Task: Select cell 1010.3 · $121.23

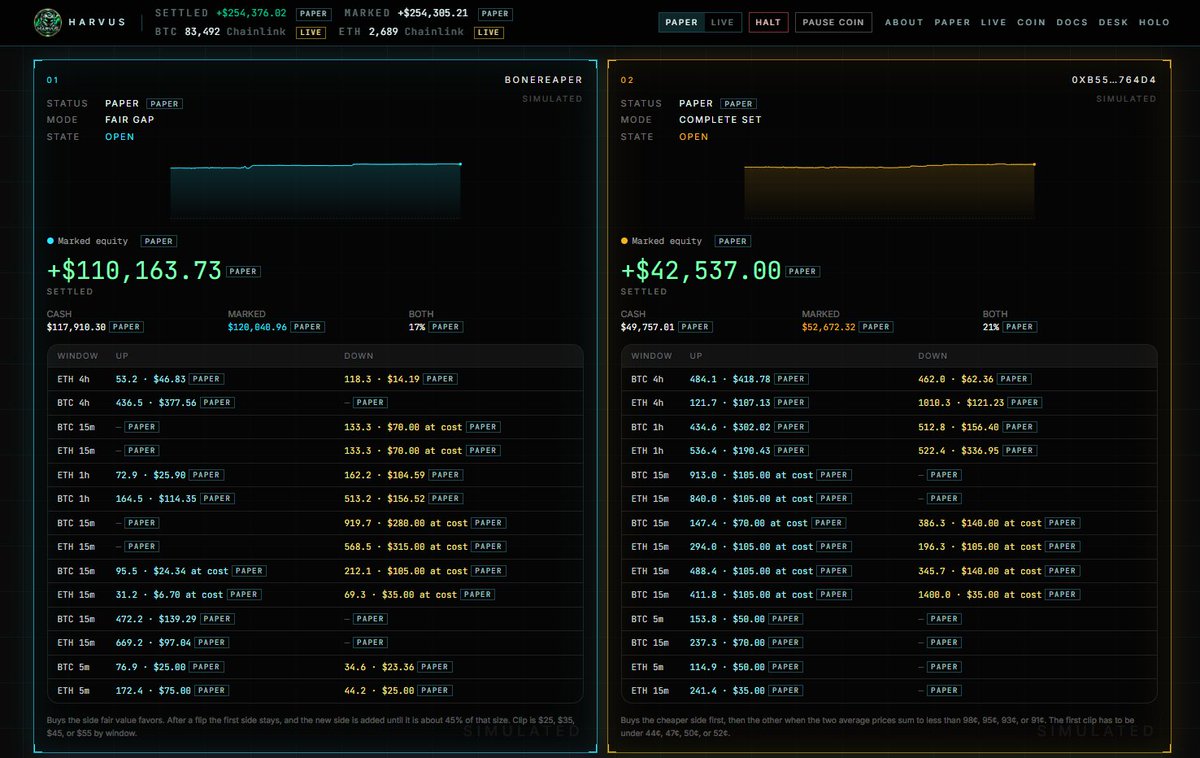Action: pyautogui.click(x=961, y=403)
